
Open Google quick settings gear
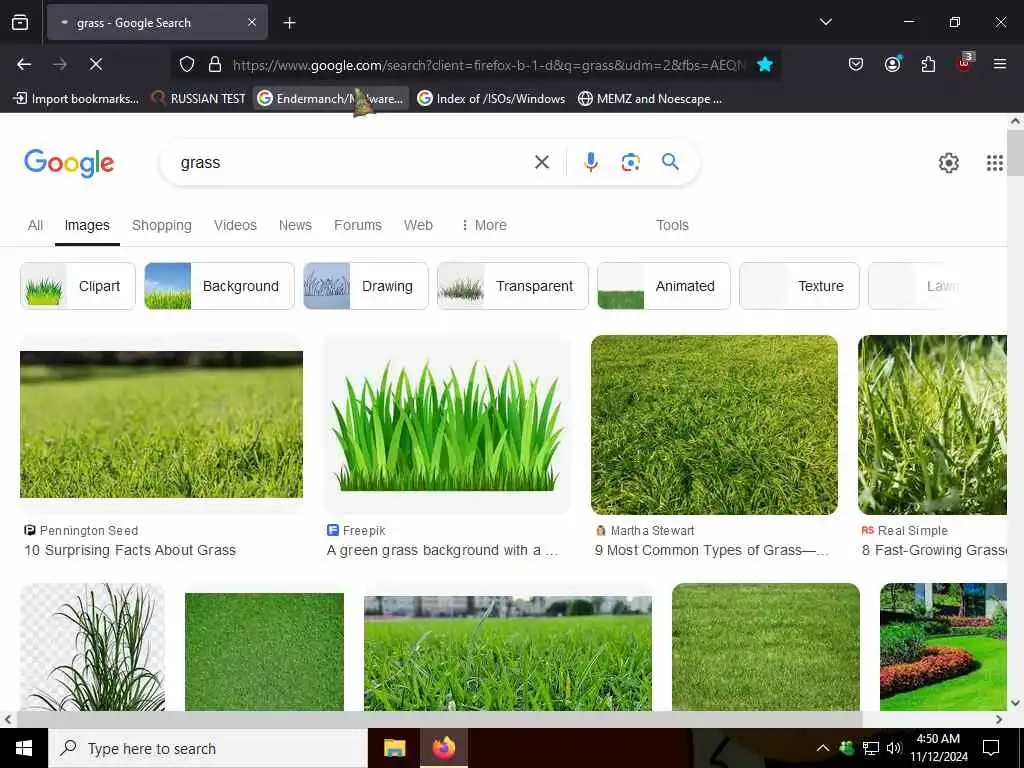point(948,163)
